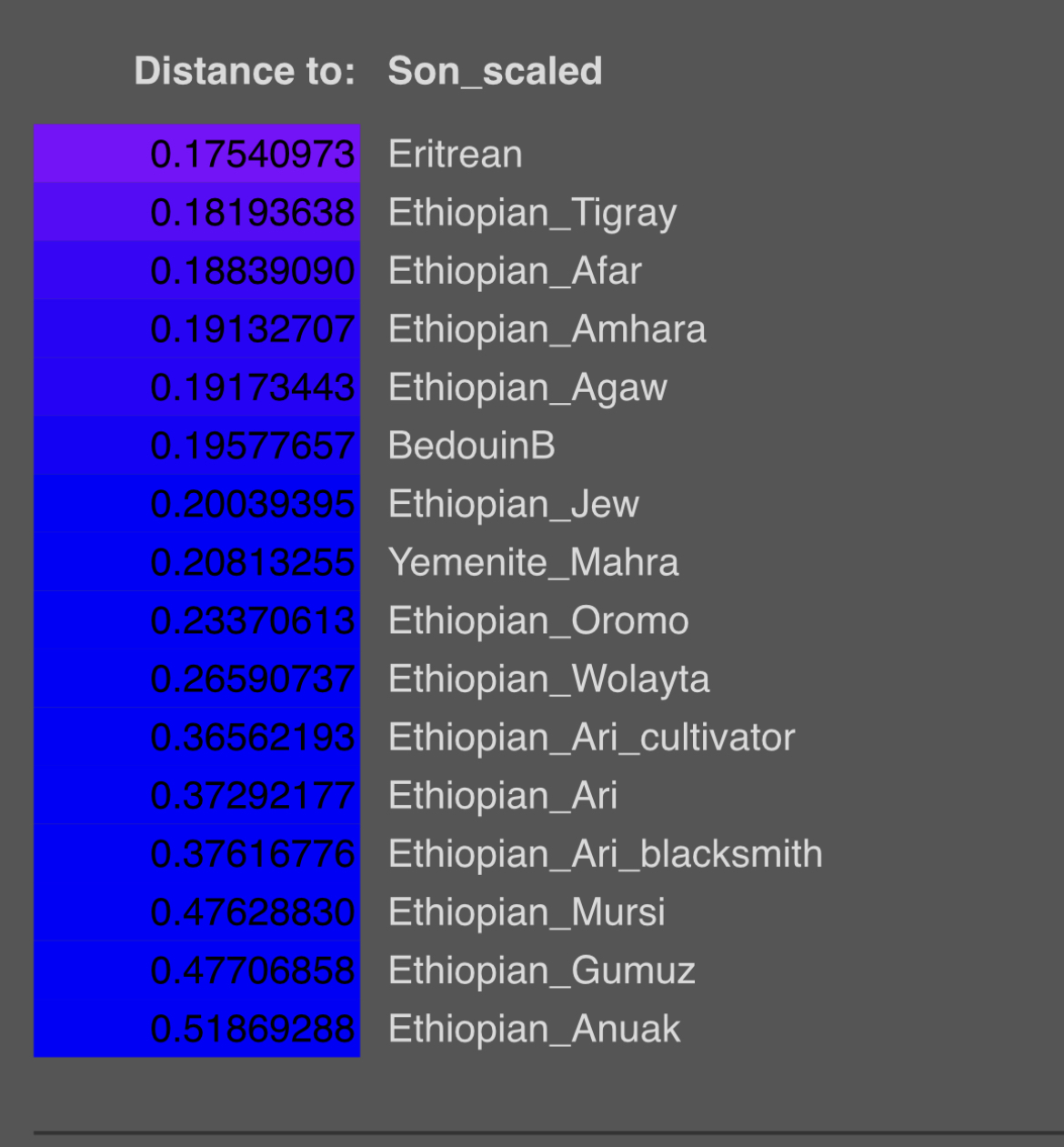Select the Ethiopian_Afar label

pyautogui.click(x=515, y=271)
